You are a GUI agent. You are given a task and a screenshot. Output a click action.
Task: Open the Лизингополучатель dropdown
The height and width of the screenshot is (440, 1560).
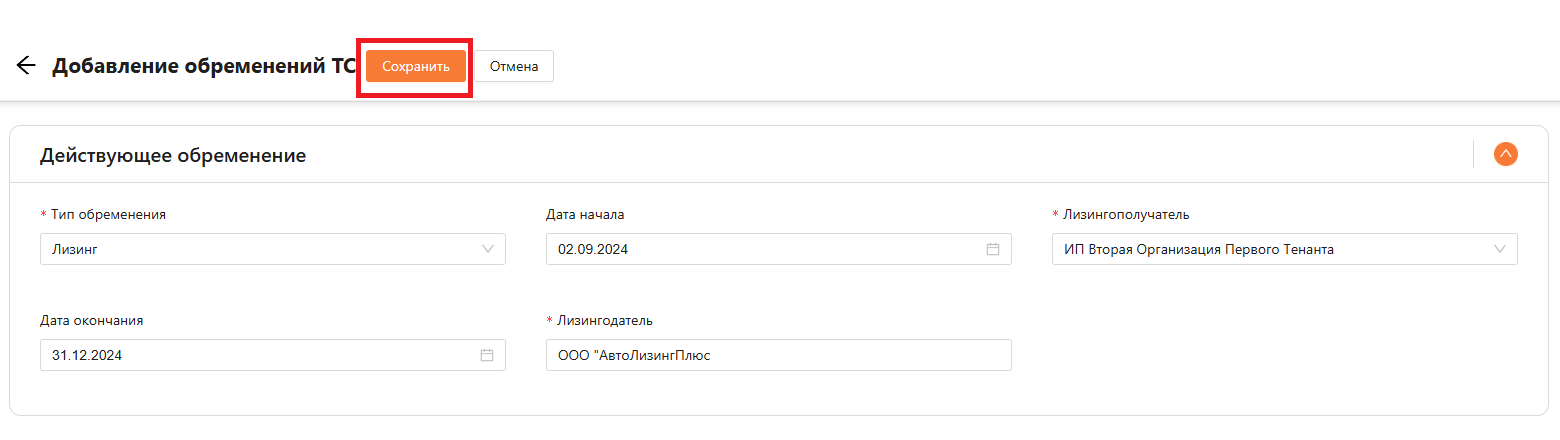(x=1270, y=249)
